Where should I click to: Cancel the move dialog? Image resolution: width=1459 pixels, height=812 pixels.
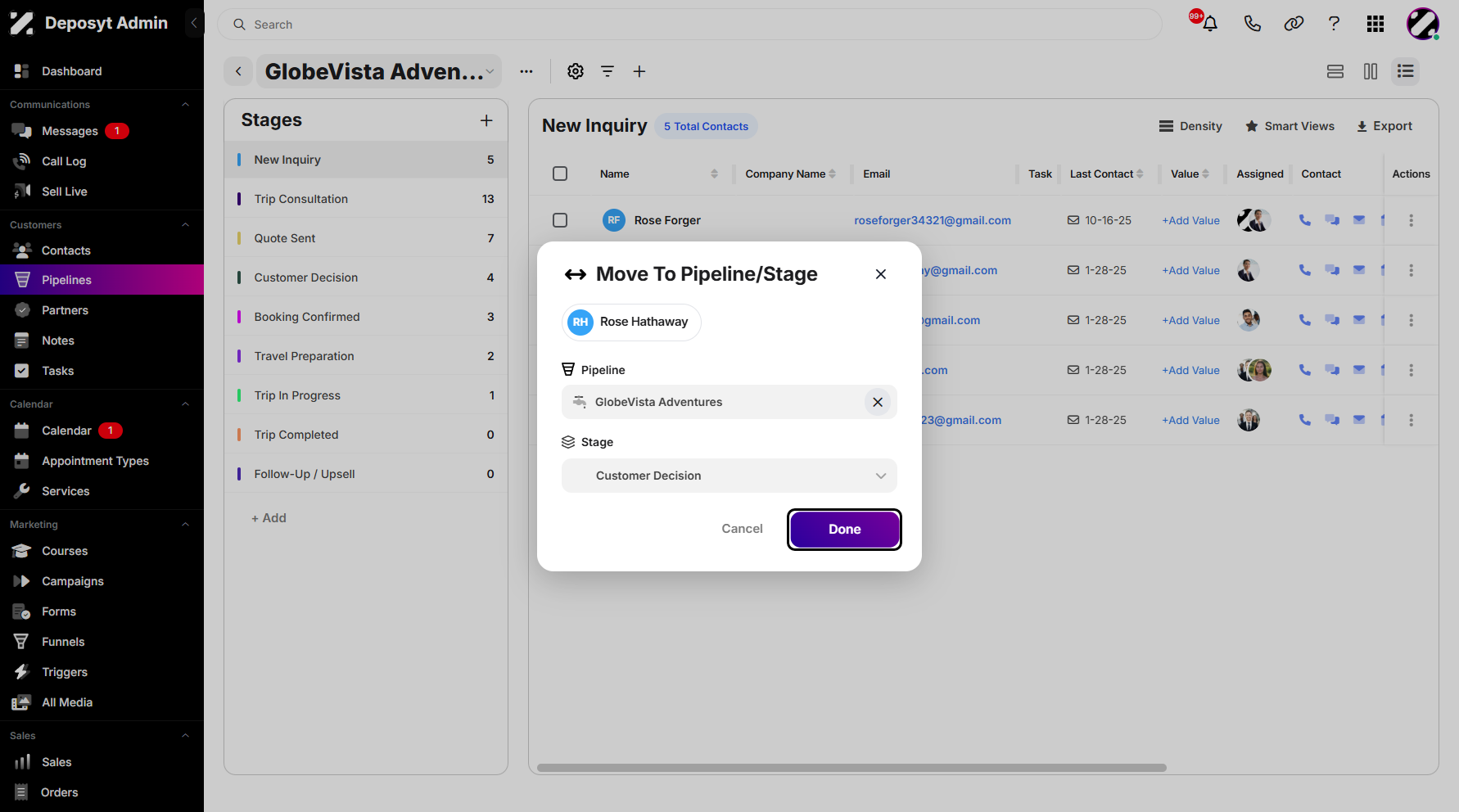tap(742, 529)
